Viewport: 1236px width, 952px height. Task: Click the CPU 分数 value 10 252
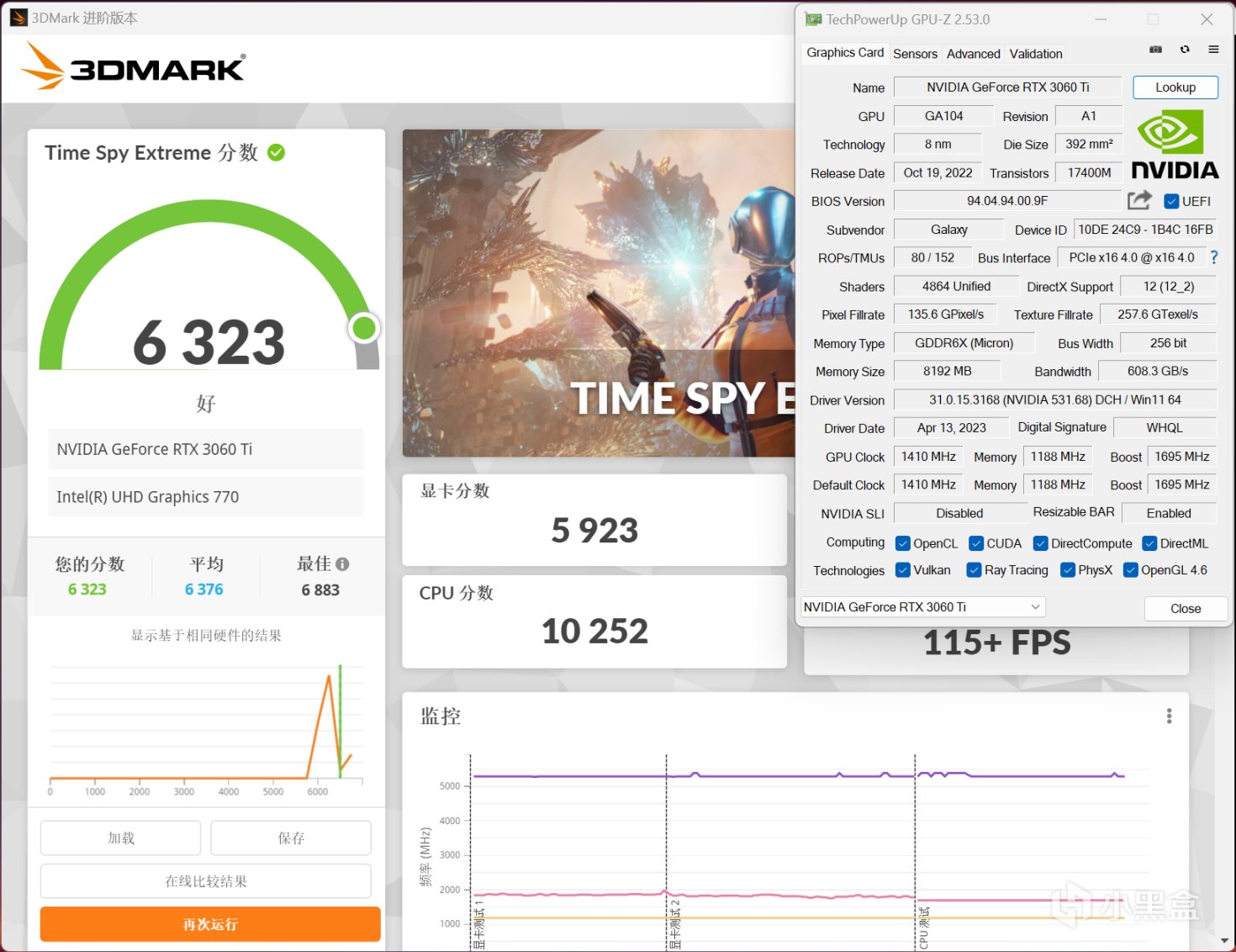point(594,631)
